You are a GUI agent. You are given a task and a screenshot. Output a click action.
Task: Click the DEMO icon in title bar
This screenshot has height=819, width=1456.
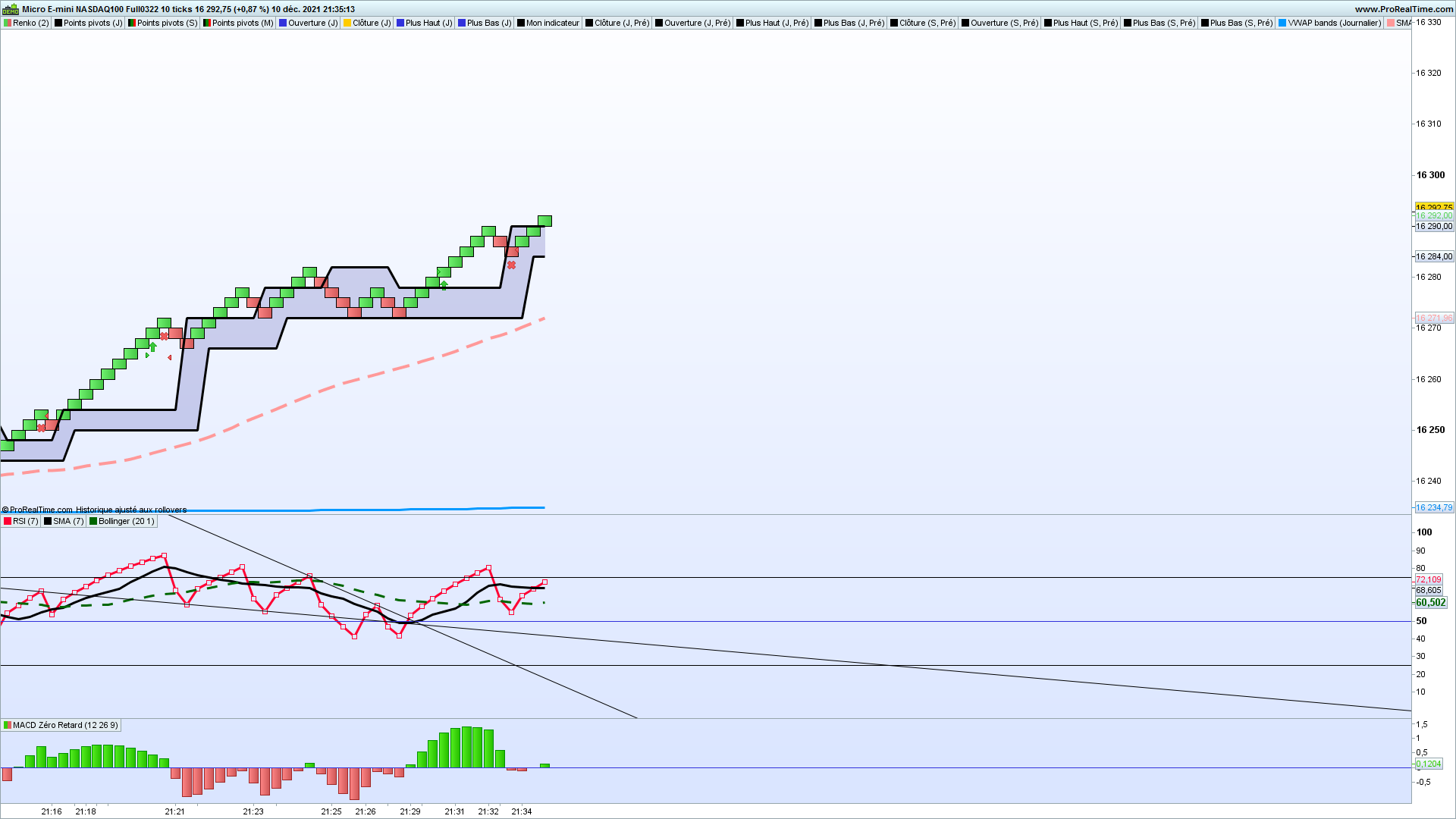click(10, 9)
